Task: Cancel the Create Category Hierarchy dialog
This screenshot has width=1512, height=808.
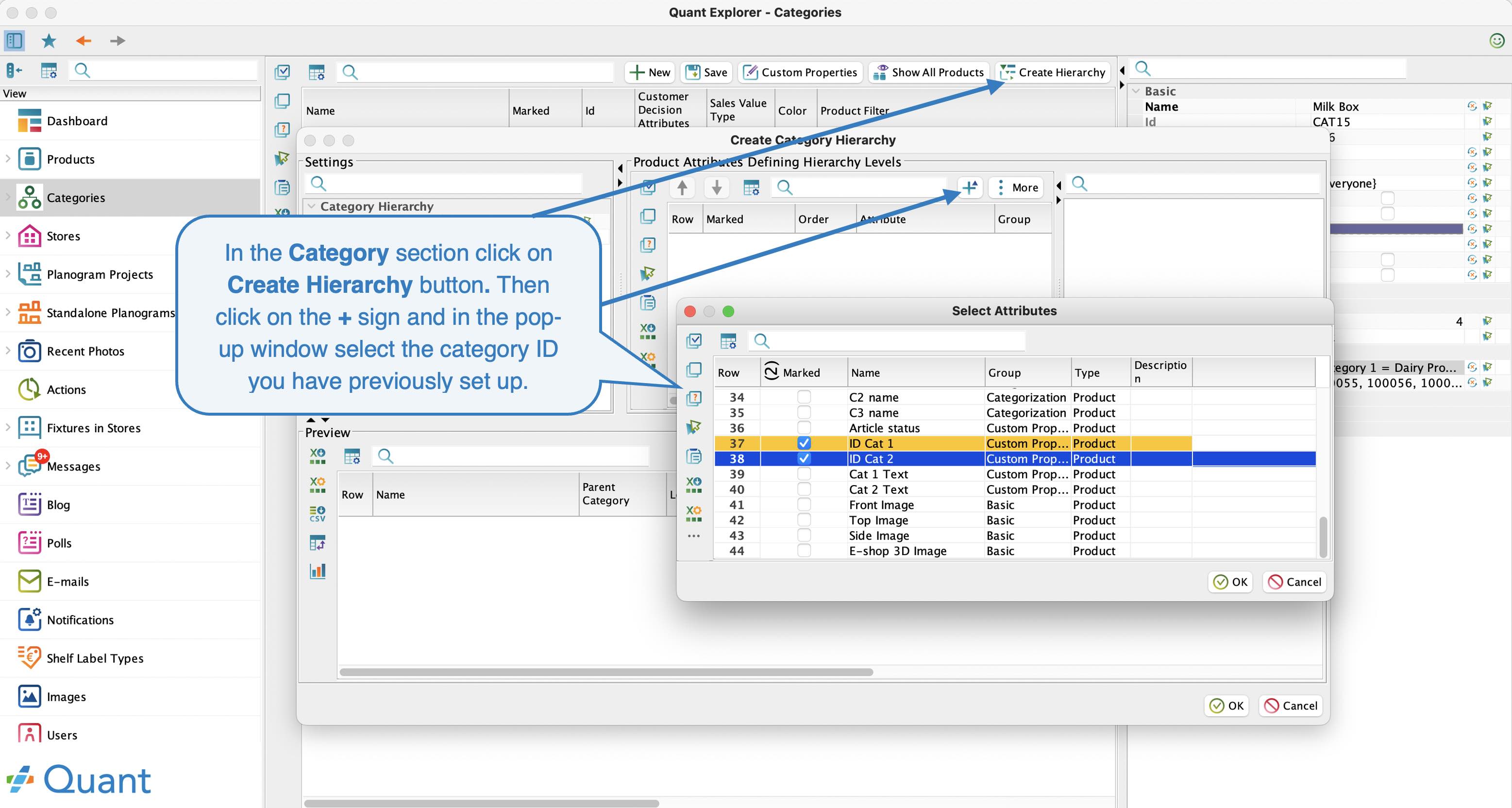Action: (1291, 706)
